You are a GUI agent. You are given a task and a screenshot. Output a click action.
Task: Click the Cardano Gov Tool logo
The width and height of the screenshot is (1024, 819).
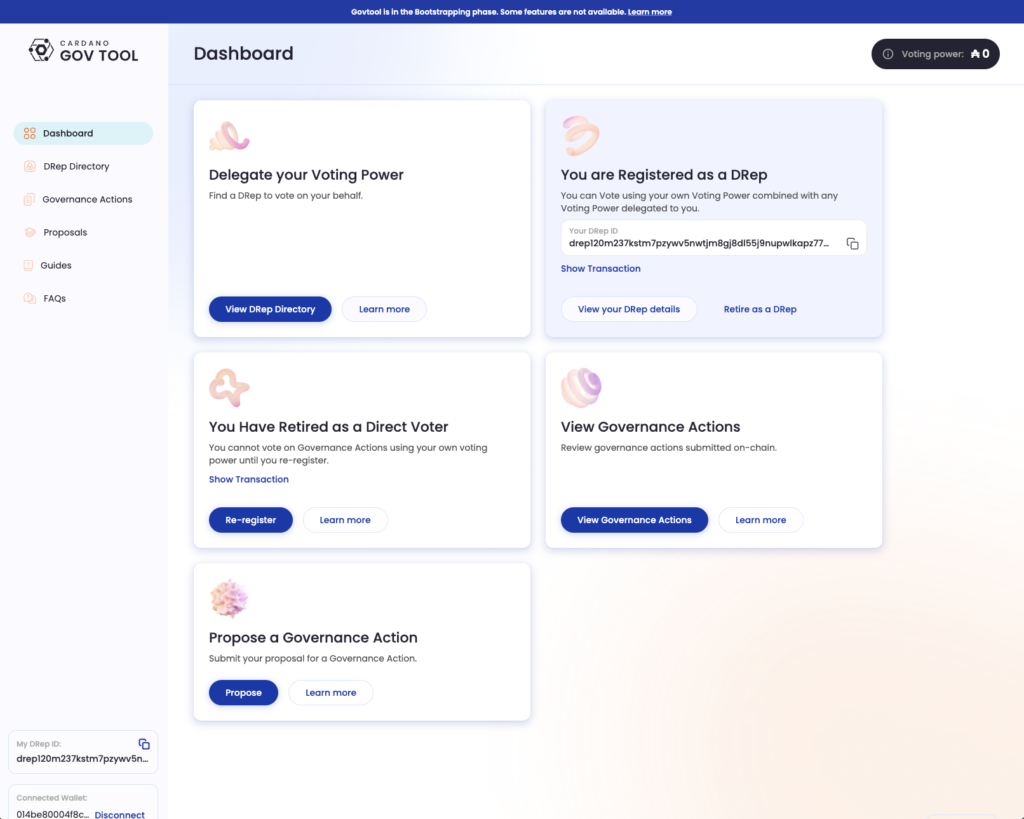point(84,50)
